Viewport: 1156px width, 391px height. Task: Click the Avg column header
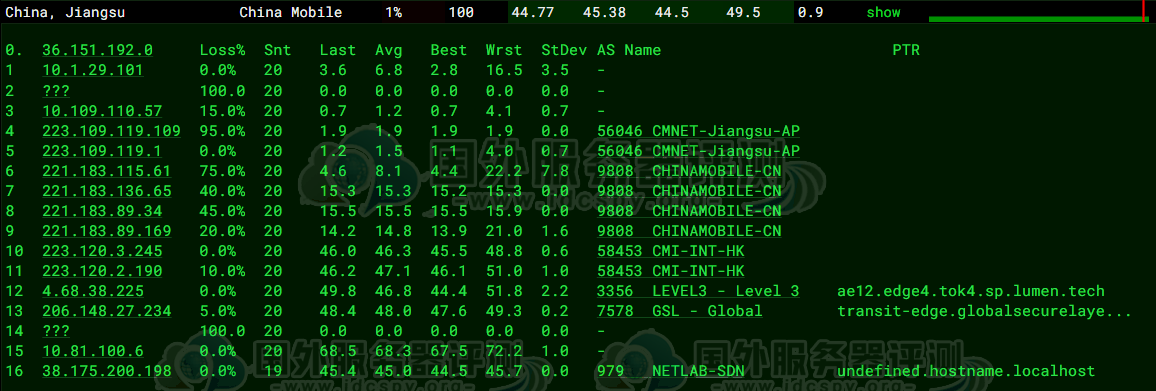coord(389,50)
